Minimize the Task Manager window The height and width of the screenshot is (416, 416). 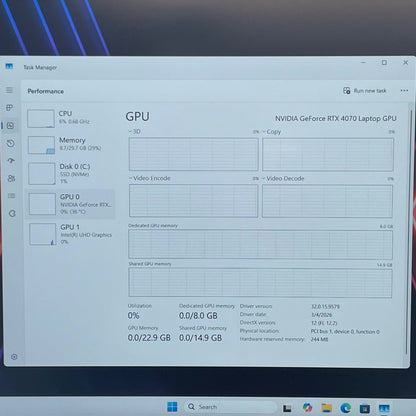point(363,62)
